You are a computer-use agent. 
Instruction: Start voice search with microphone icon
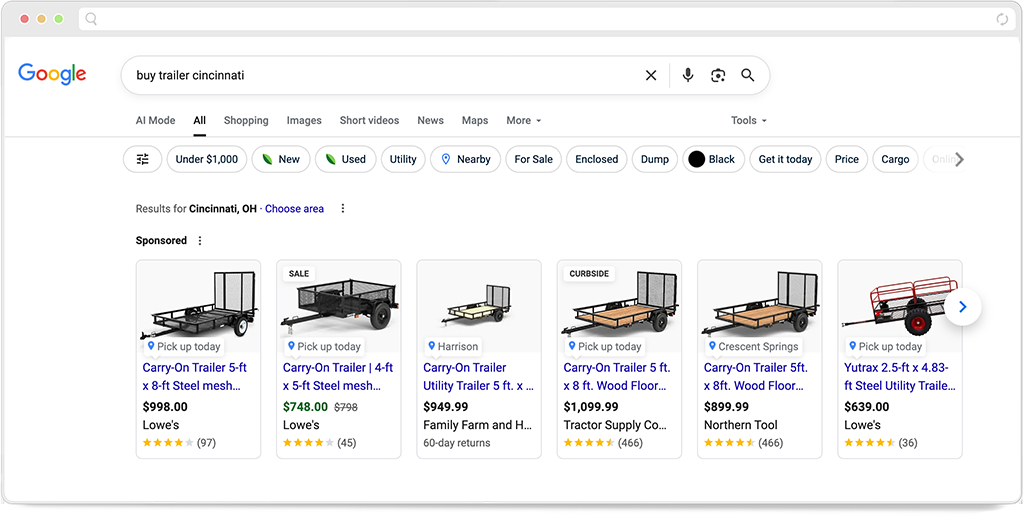tap(688, 75)
